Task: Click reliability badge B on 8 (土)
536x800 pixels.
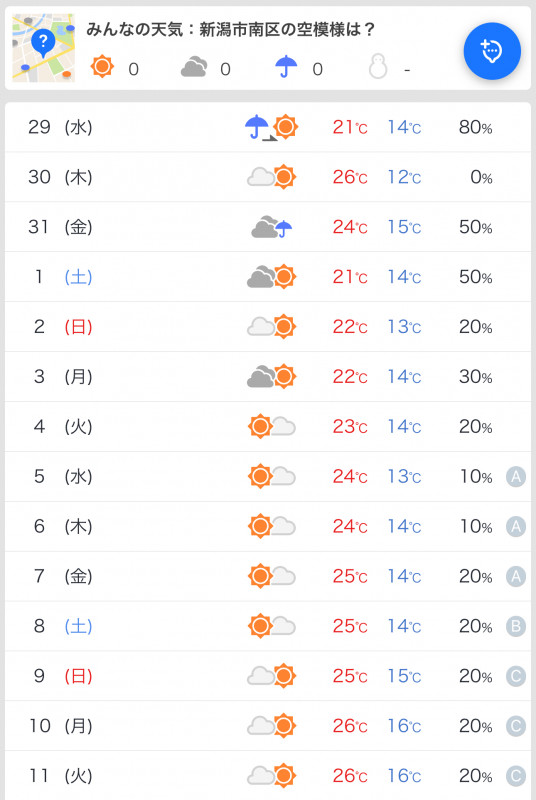Action: pyautogui.click(x=516, y=627)
